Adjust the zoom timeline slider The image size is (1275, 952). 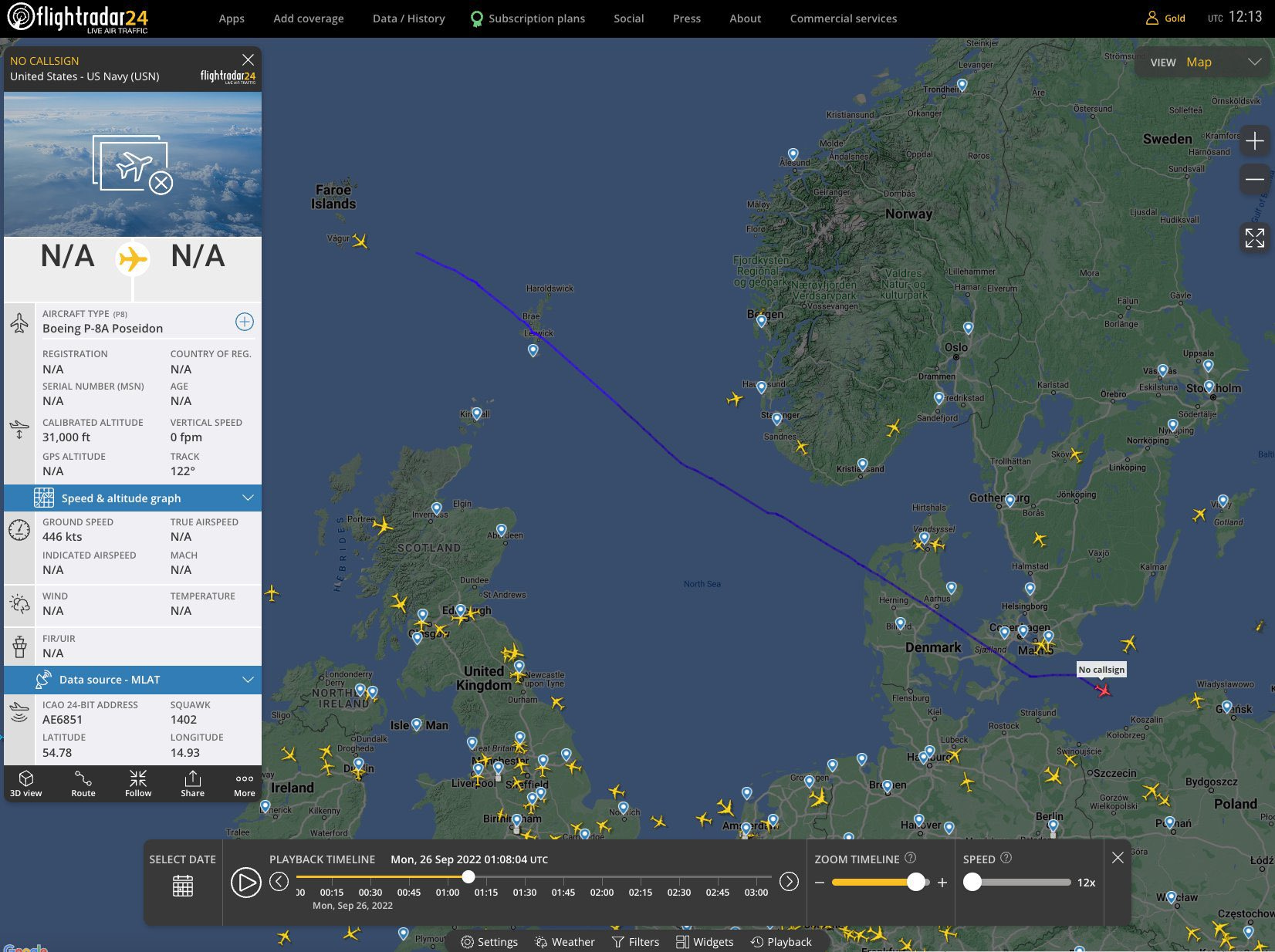click(x=916, y=882)
